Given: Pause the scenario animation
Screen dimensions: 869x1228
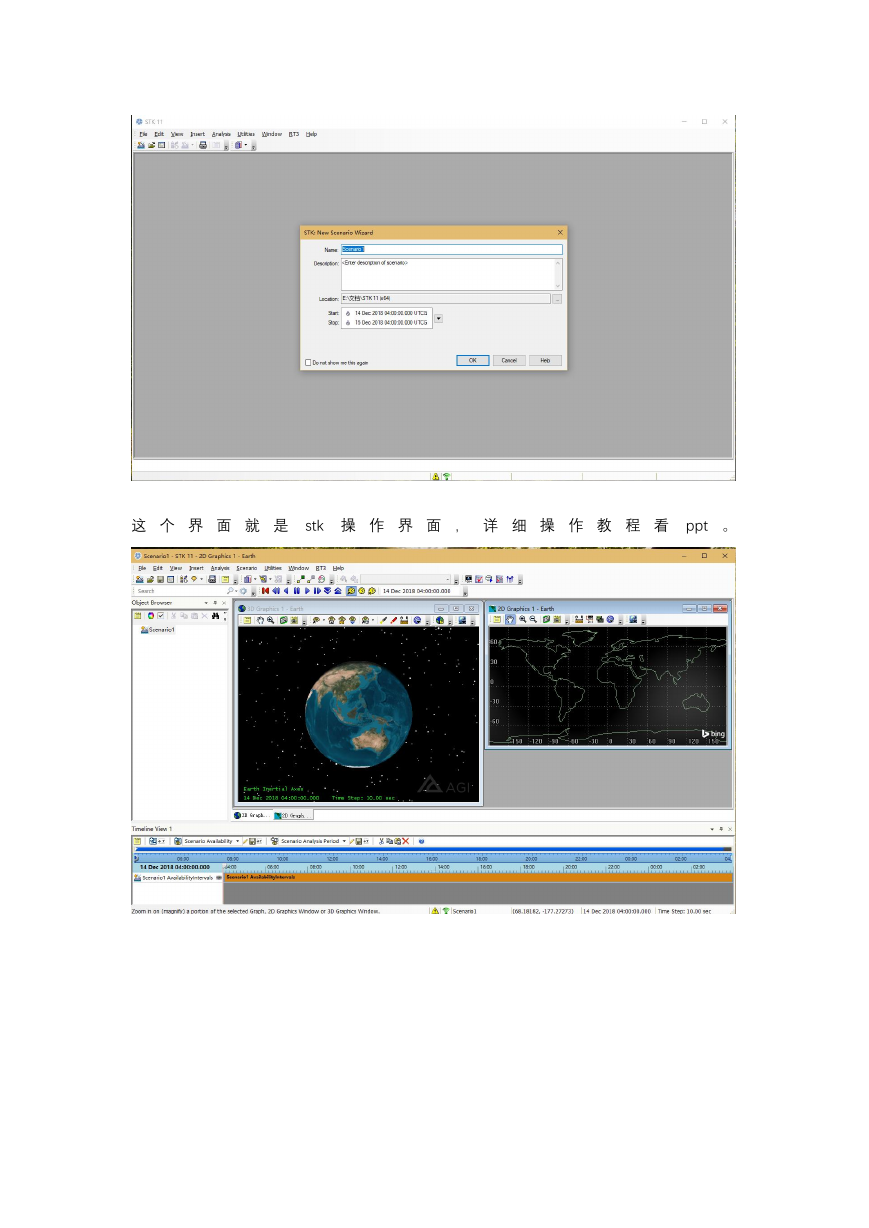Looking at the screenshot, I should pos(297,591).
